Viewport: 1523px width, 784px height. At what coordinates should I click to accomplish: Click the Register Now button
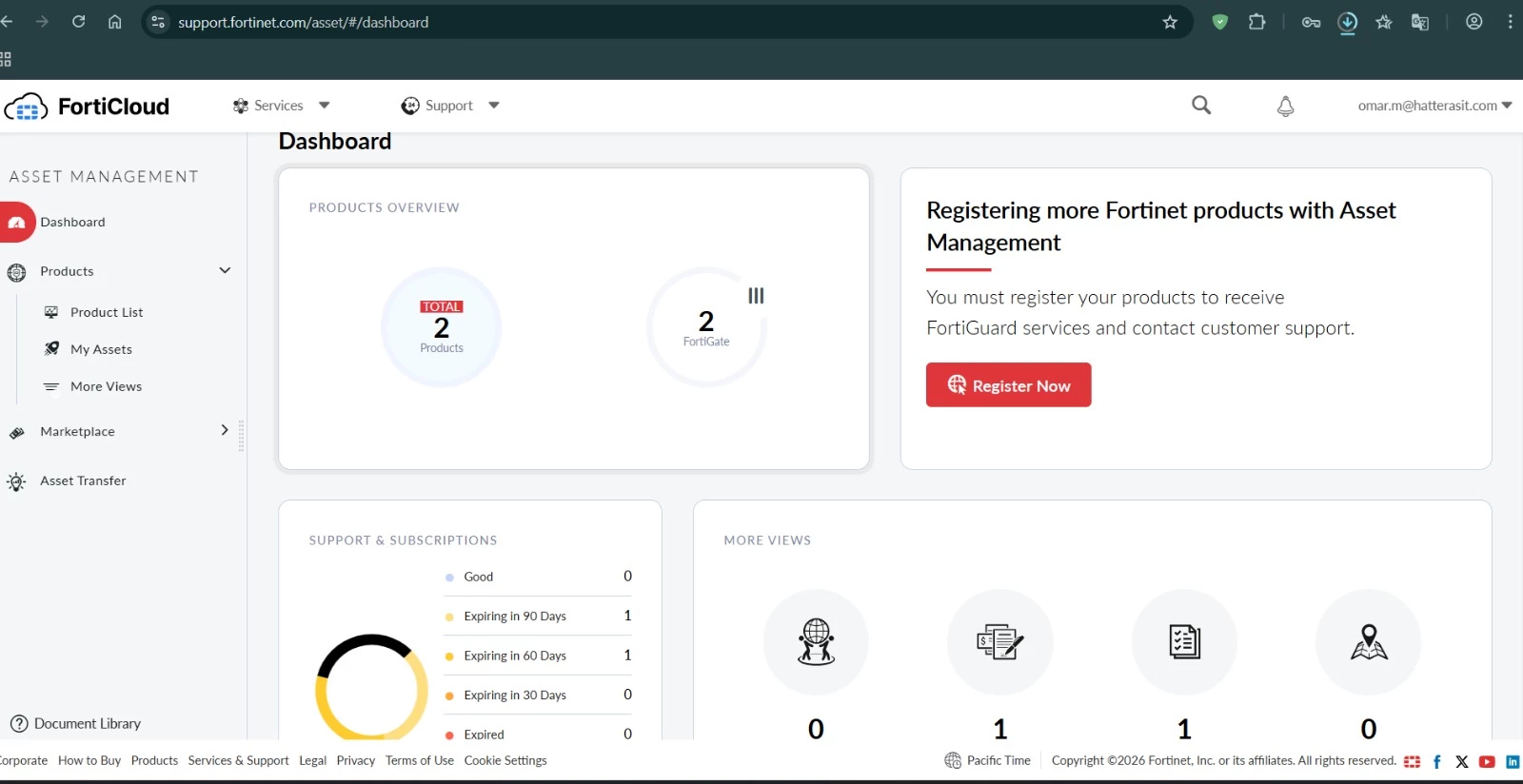(1008, 385)
